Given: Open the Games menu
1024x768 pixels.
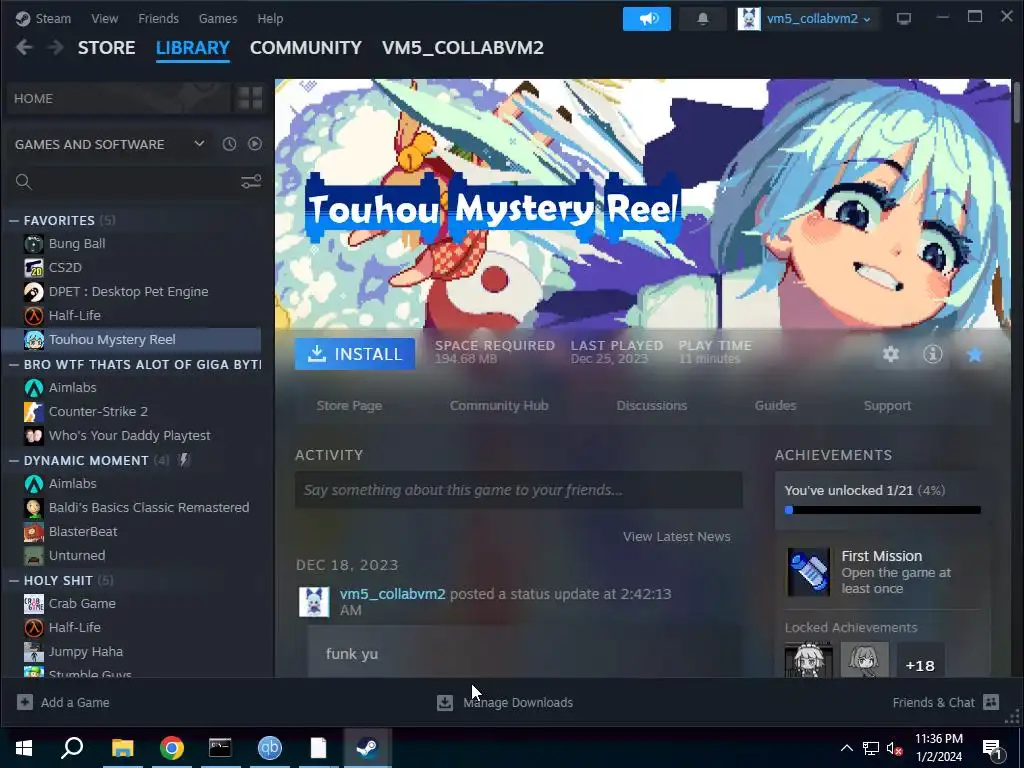Looking at the screenshot, I should click(x=218, y=18).
